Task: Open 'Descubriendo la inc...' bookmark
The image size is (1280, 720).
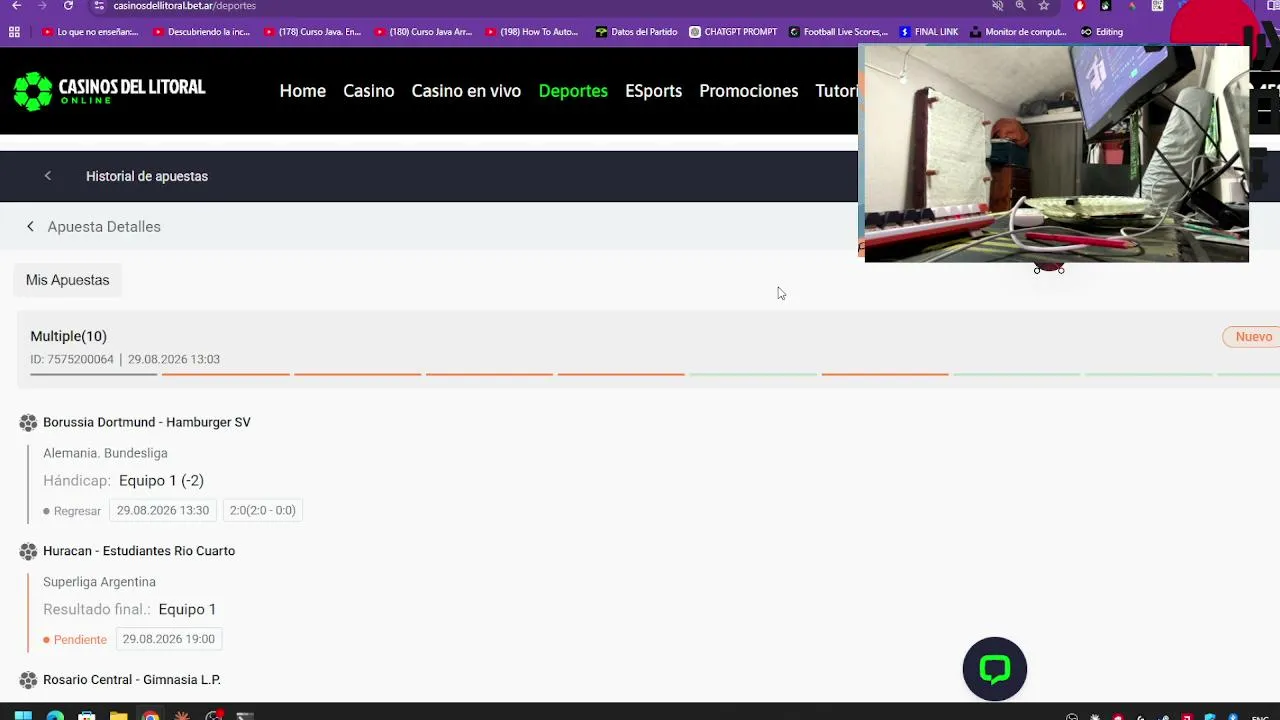Action: click(201, 32)
